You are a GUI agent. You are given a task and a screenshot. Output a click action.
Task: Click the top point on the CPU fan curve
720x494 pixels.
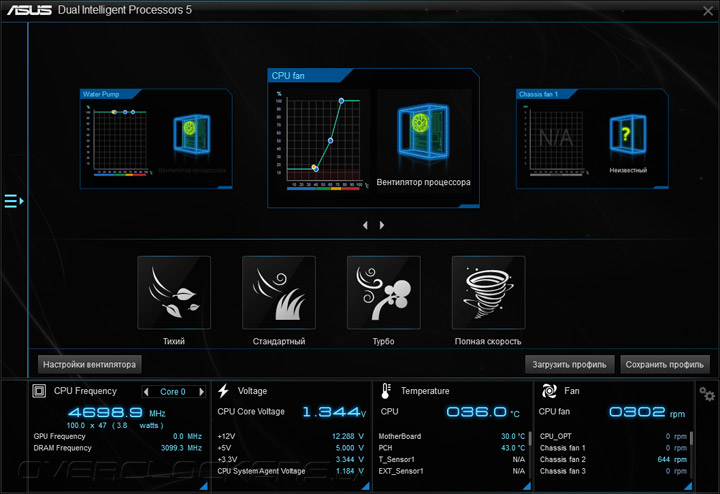341,101
